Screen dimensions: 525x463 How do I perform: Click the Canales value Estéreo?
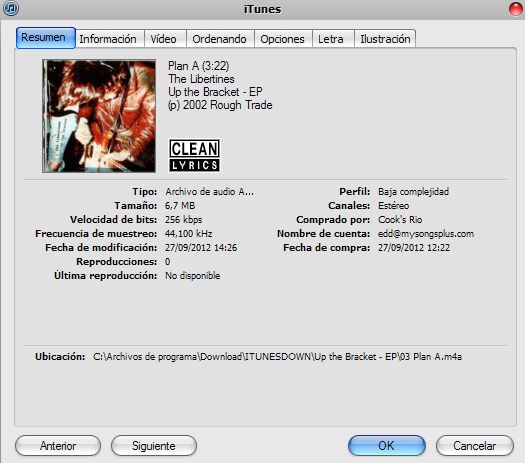tap(394, 206)
